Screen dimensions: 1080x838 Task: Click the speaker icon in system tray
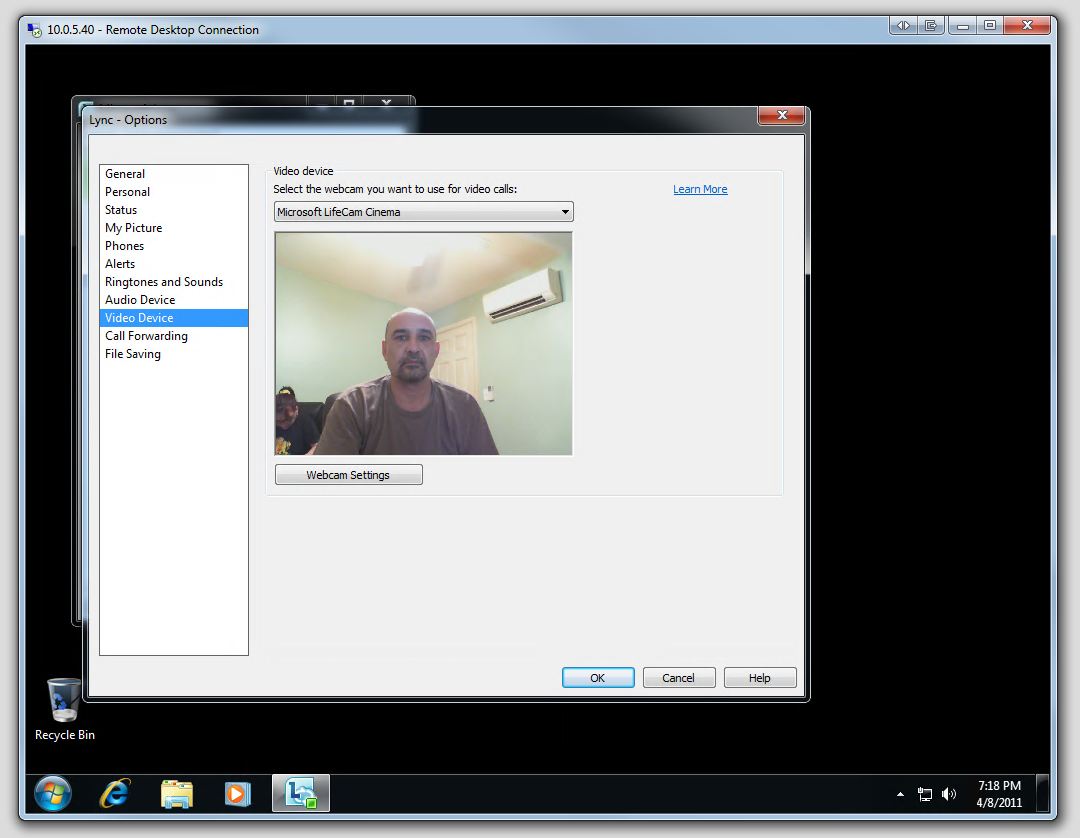(x=948, y=793)
